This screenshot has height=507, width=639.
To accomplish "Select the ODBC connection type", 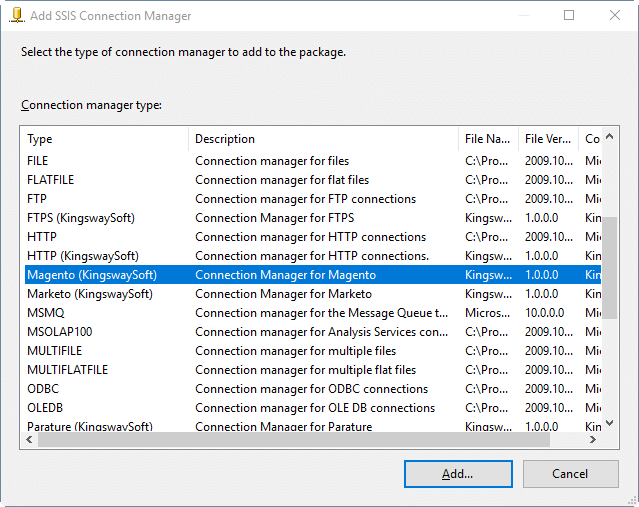I will [x=313, y=389].
